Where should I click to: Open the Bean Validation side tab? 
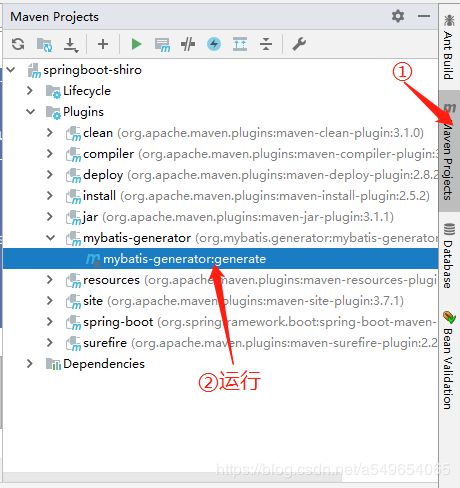(x=449, y=360)
